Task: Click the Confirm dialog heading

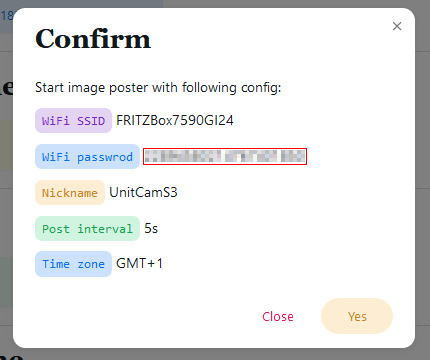Action: 93,39
